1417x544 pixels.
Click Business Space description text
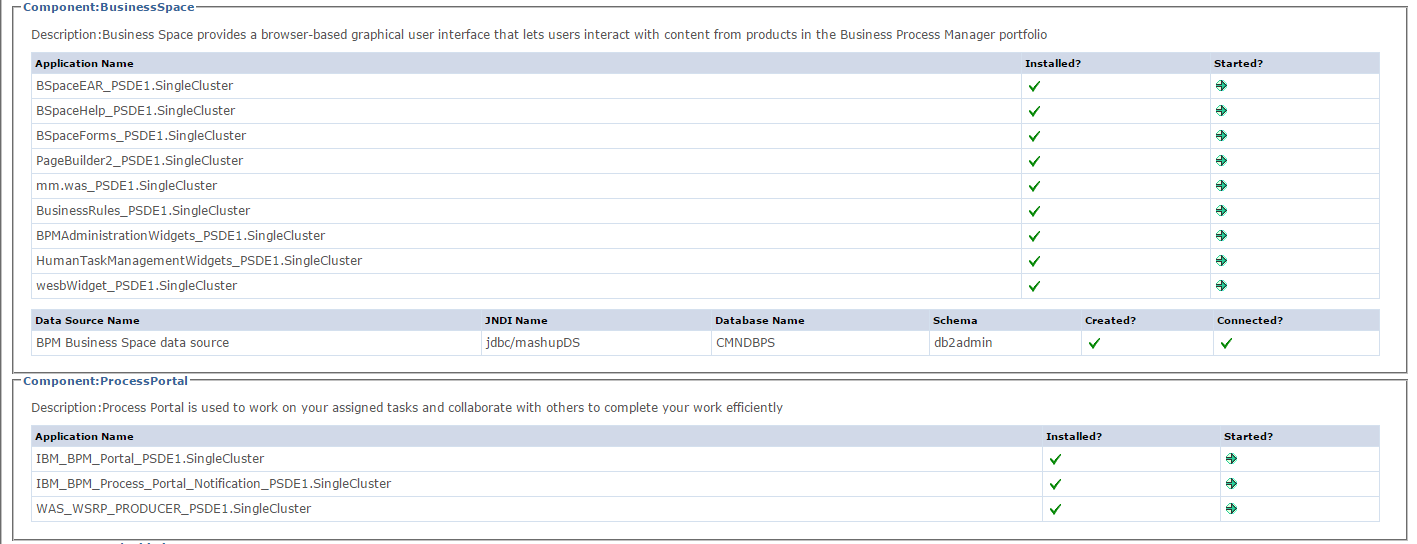539,35
